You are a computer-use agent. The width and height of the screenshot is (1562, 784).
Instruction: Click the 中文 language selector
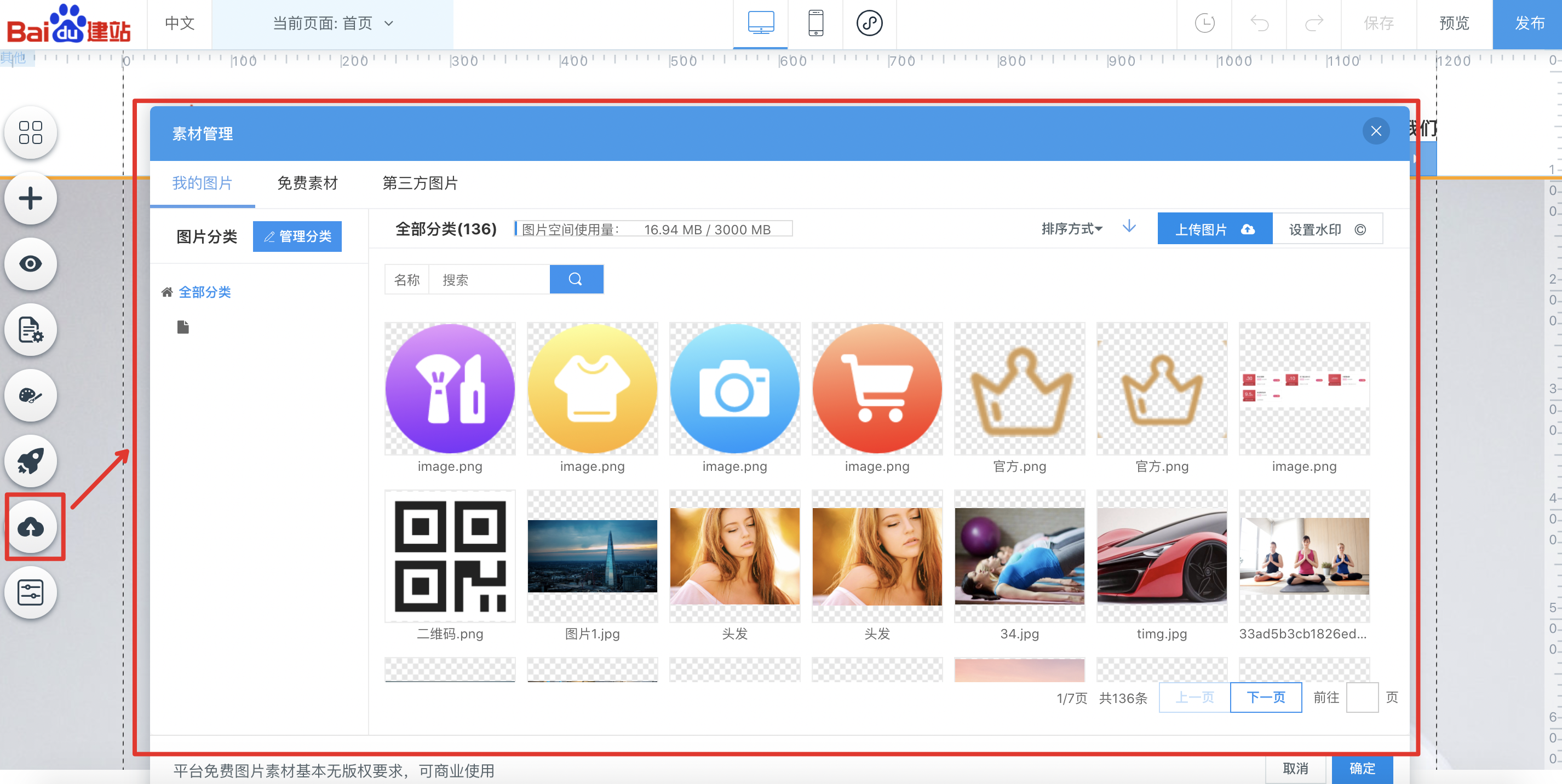180,24
